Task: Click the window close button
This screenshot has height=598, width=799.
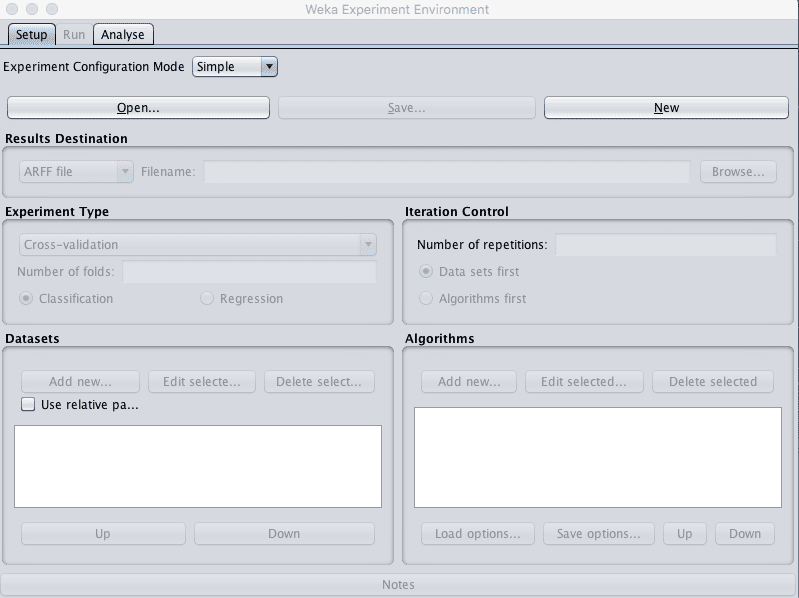Action: pyautogui.click(x=12, y=9)
